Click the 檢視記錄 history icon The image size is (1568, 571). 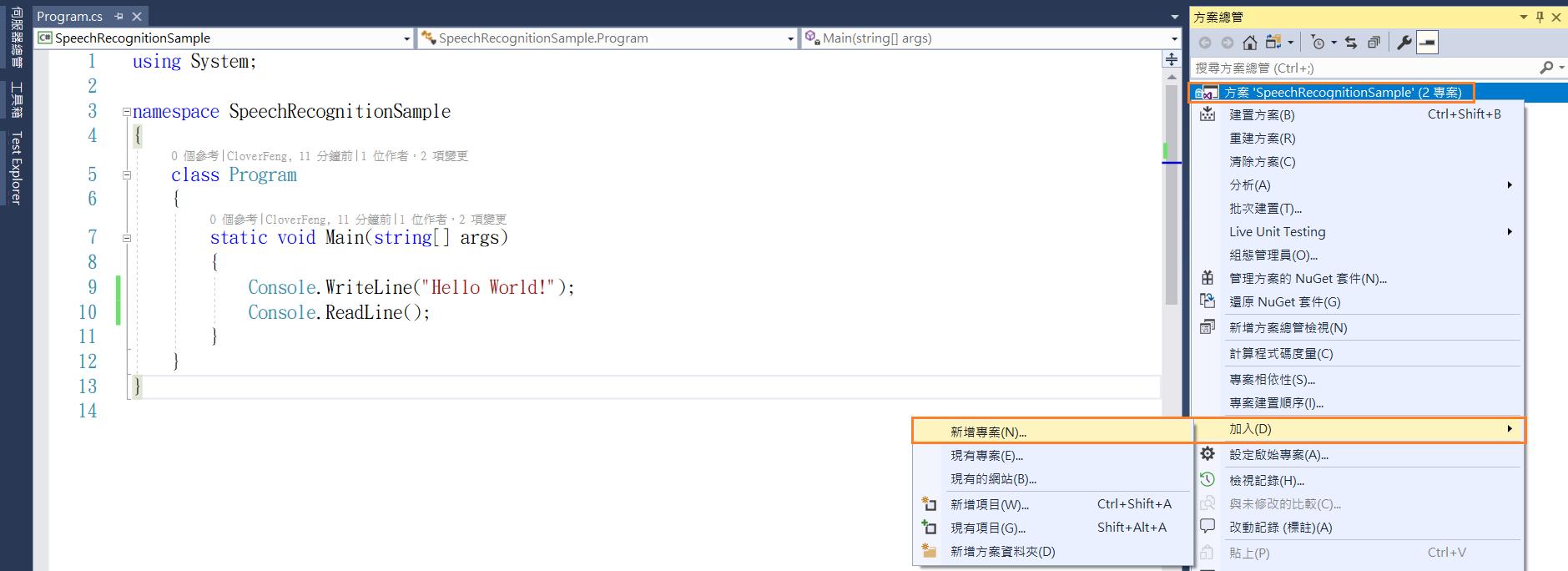point(1208,479)
